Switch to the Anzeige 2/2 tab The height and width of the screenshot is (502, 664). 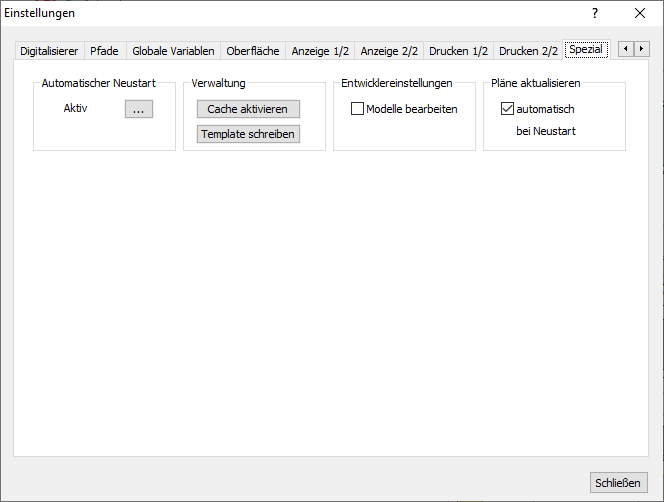[x=389, y=51]
